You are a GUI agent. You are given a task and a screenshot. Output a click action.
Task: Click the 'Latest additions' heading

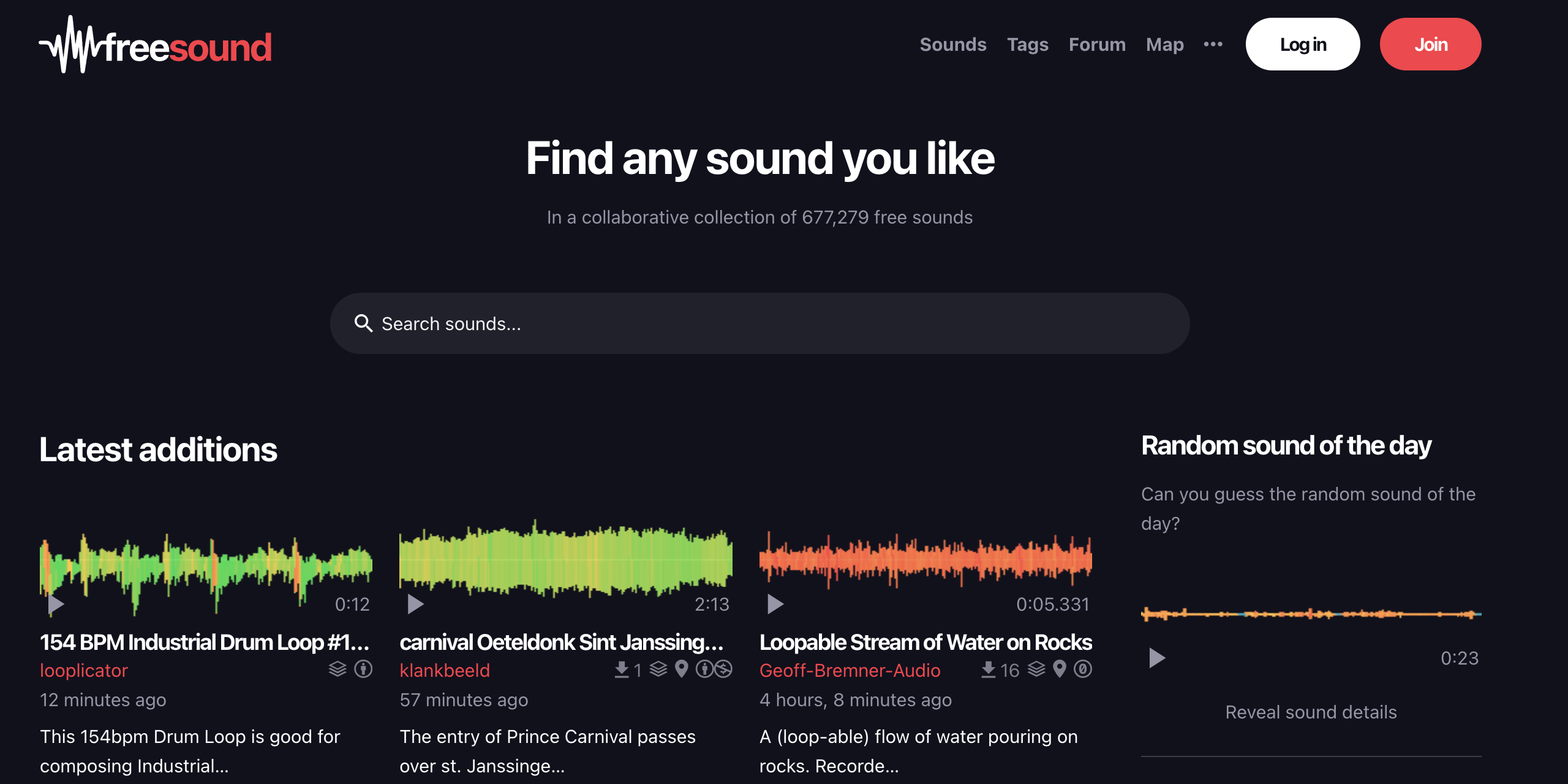pyautogui.click(x=158, y=450)
